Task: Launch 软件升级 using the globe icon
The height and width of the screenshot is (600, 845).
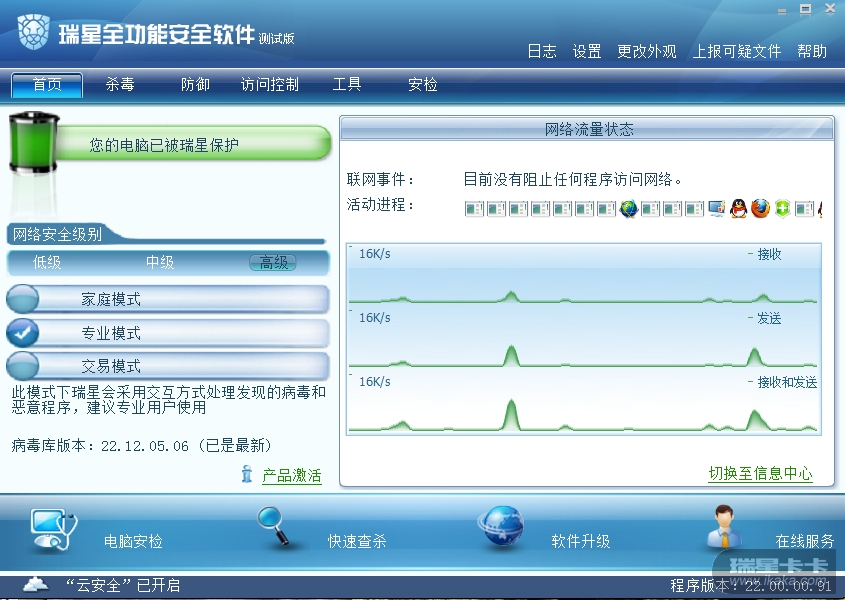Action: tap(501, 526)
